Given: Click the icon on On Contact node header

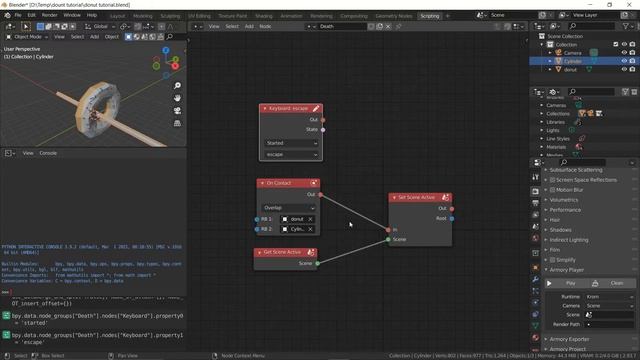Looking at the screenshot, I should coord(313,183).
